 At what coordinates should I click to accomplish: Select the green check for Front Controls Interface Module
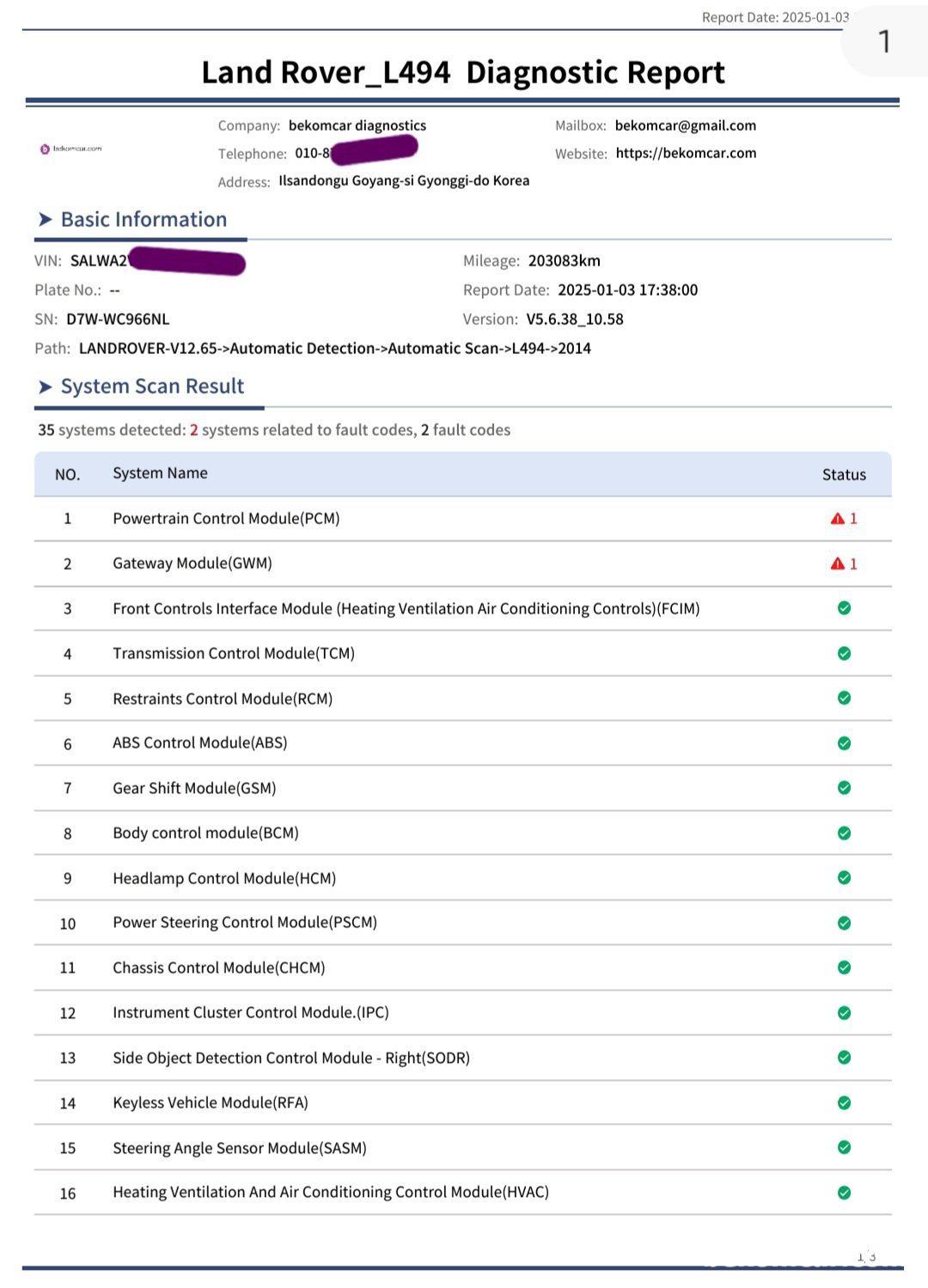click(x=845, y=608)
